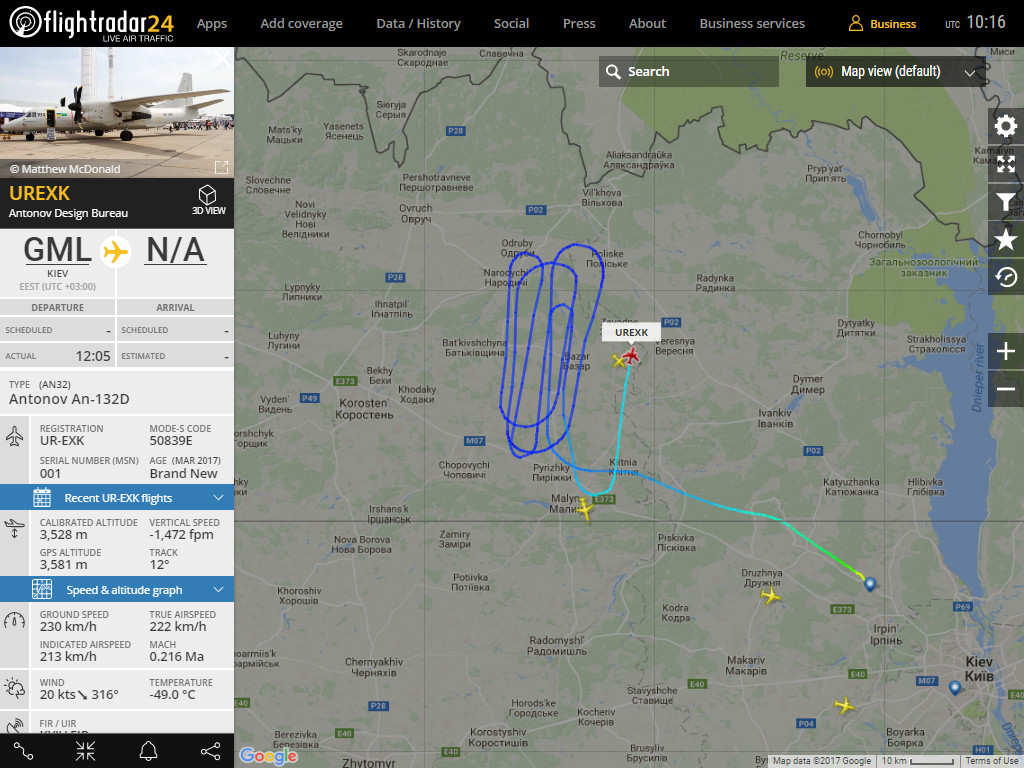Image resolution: width=1024 pixels, height=768 pixels.
Task: Close the aircraft photo panel
Action: coord(223,59)
